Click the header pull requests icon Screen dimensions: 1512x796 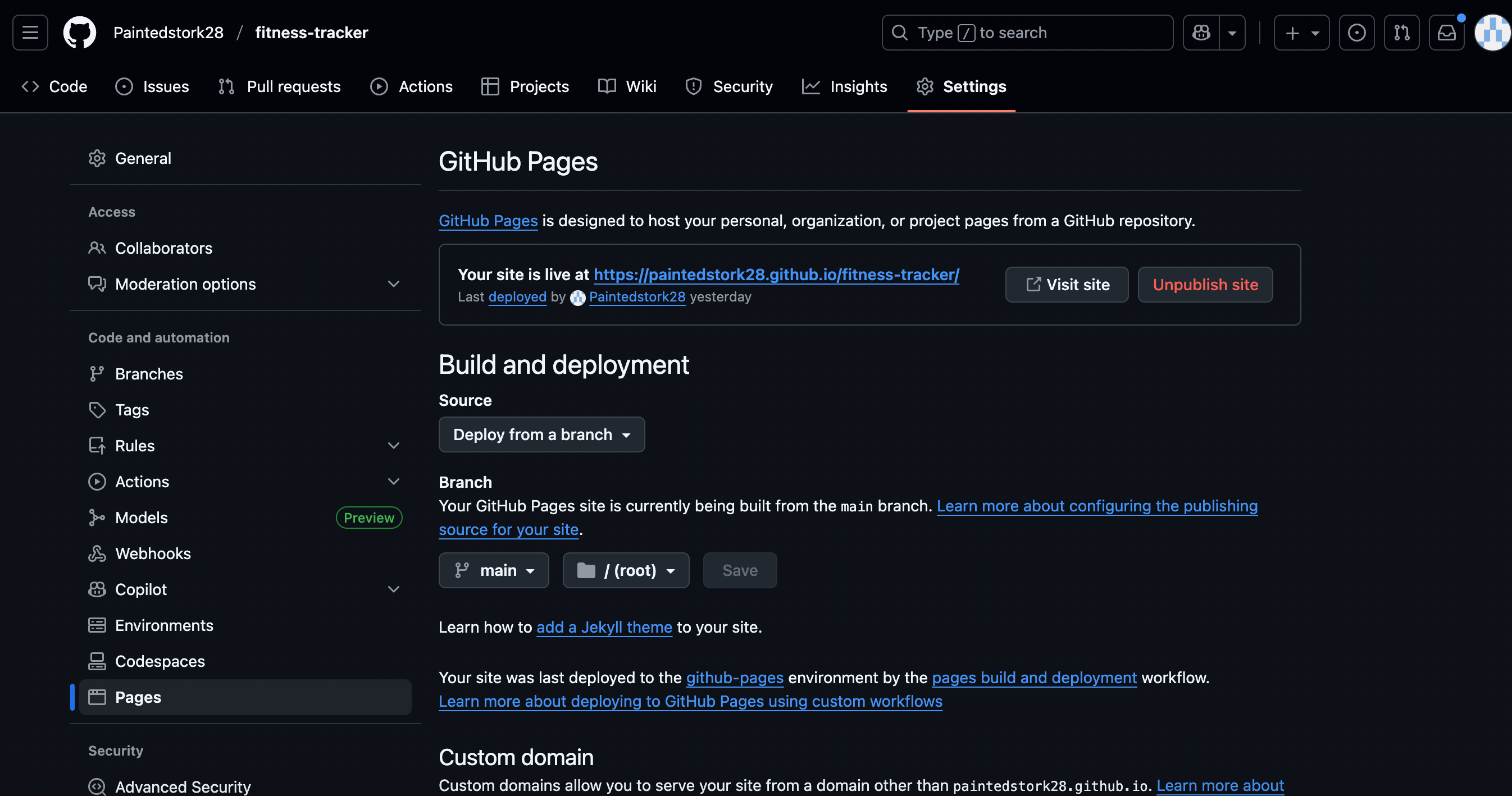(1401, 33)
